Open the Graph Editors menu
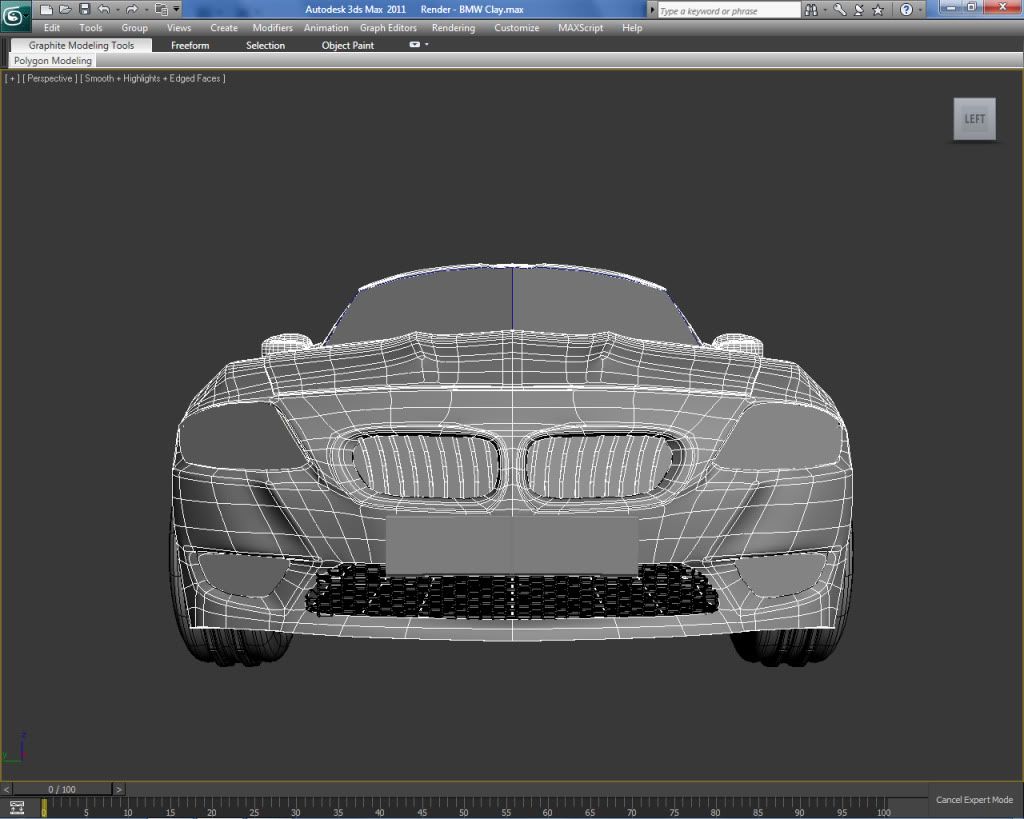The width and height of the screenshot is (1024, 819). coord(388,27)
